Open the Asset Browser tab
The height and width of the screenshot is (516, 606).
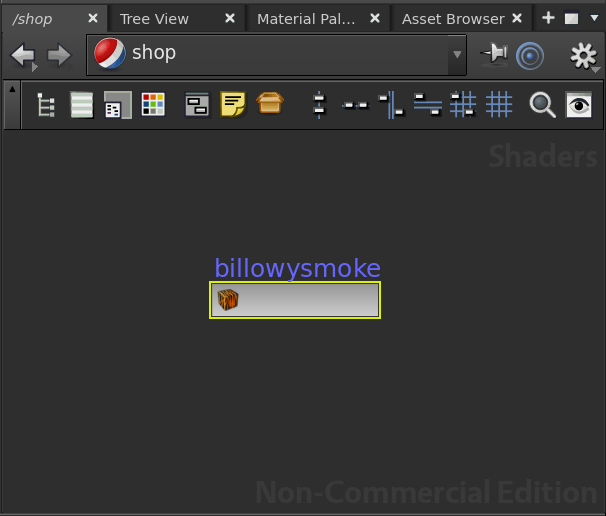click(x=453, y=19)
